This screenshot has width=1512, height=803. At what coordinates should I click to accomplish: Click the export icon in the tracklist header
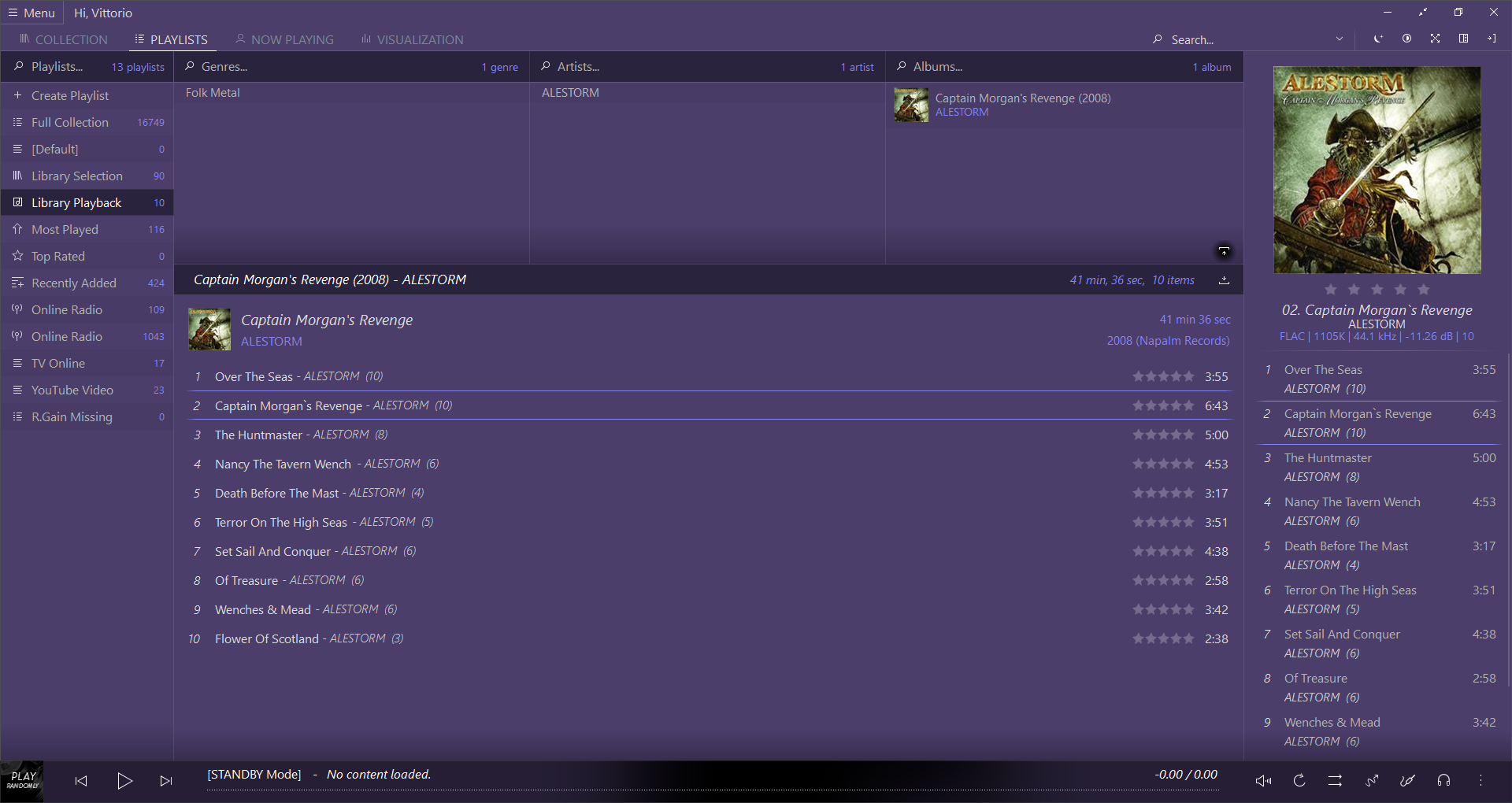[x=1224, y=280]
